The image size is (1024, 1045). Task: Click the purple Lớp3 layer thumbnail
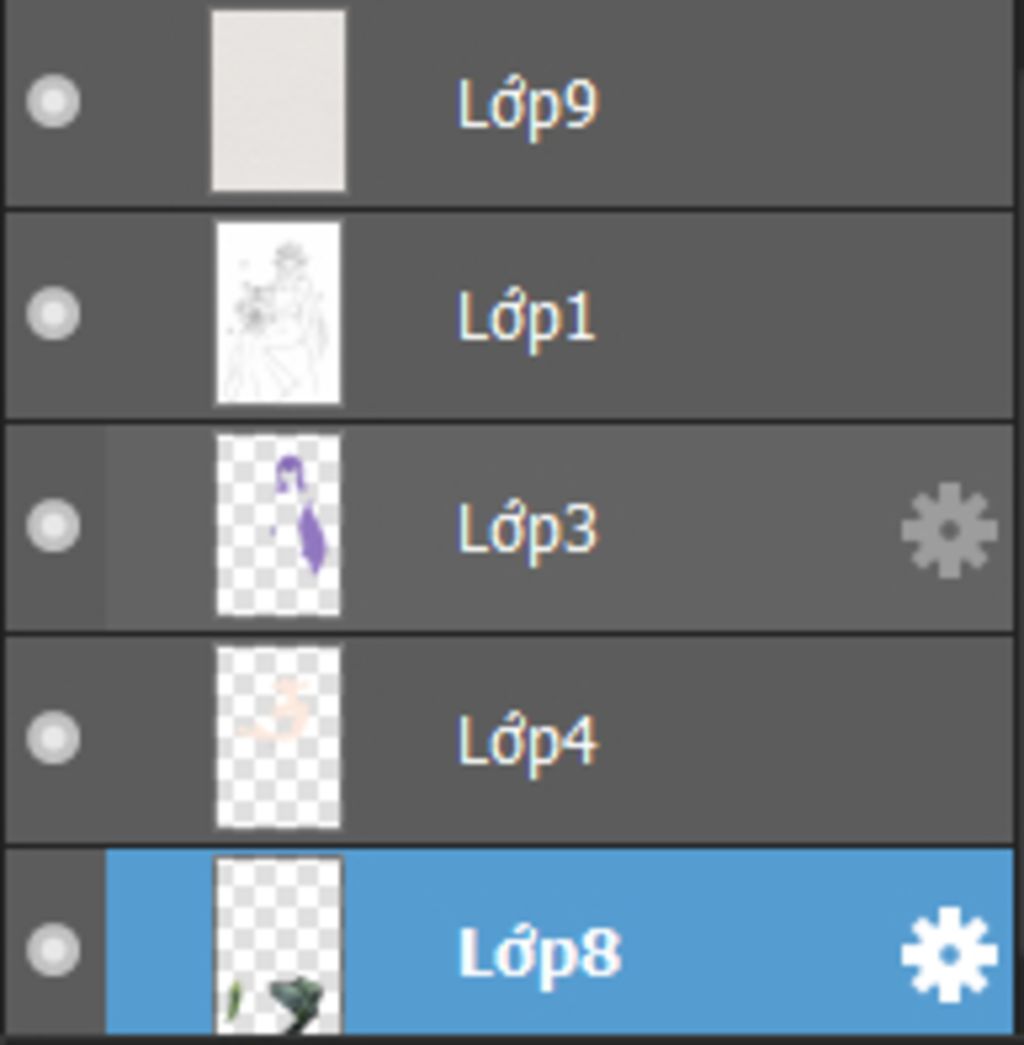(278, 525)
